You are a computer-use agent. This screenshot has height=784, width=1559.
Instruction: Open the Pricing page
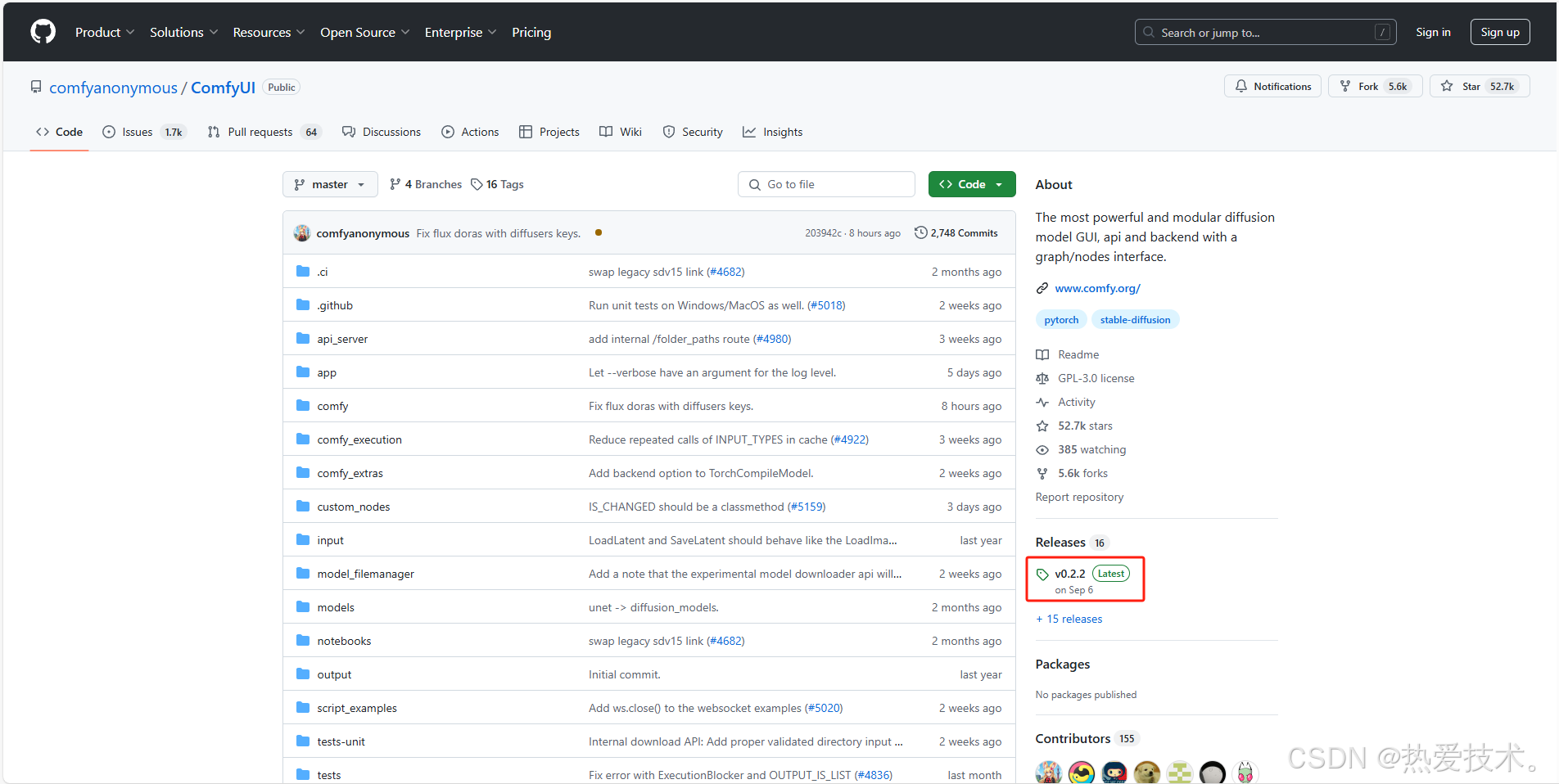tap(531, 32)
